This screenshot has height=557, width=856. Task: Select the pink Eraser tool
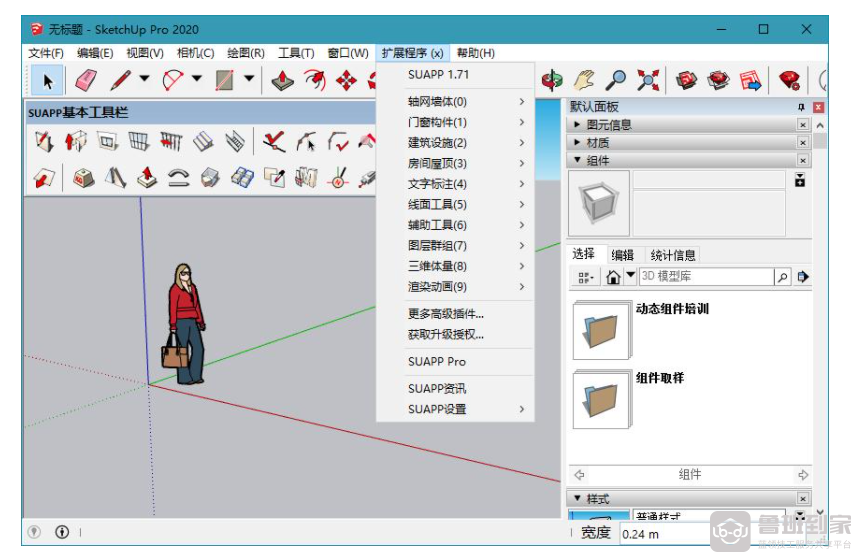click(85, 81)
